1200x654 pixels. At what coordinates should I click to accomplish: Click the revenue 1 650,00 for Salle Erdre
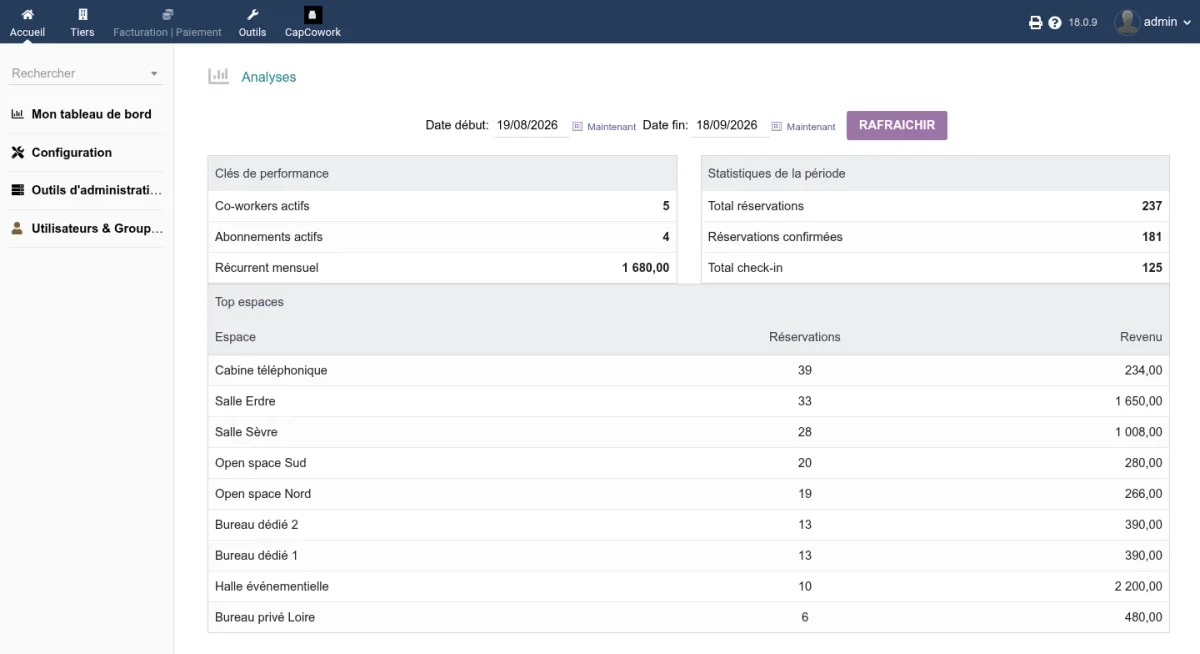[x=1138, y=401]
